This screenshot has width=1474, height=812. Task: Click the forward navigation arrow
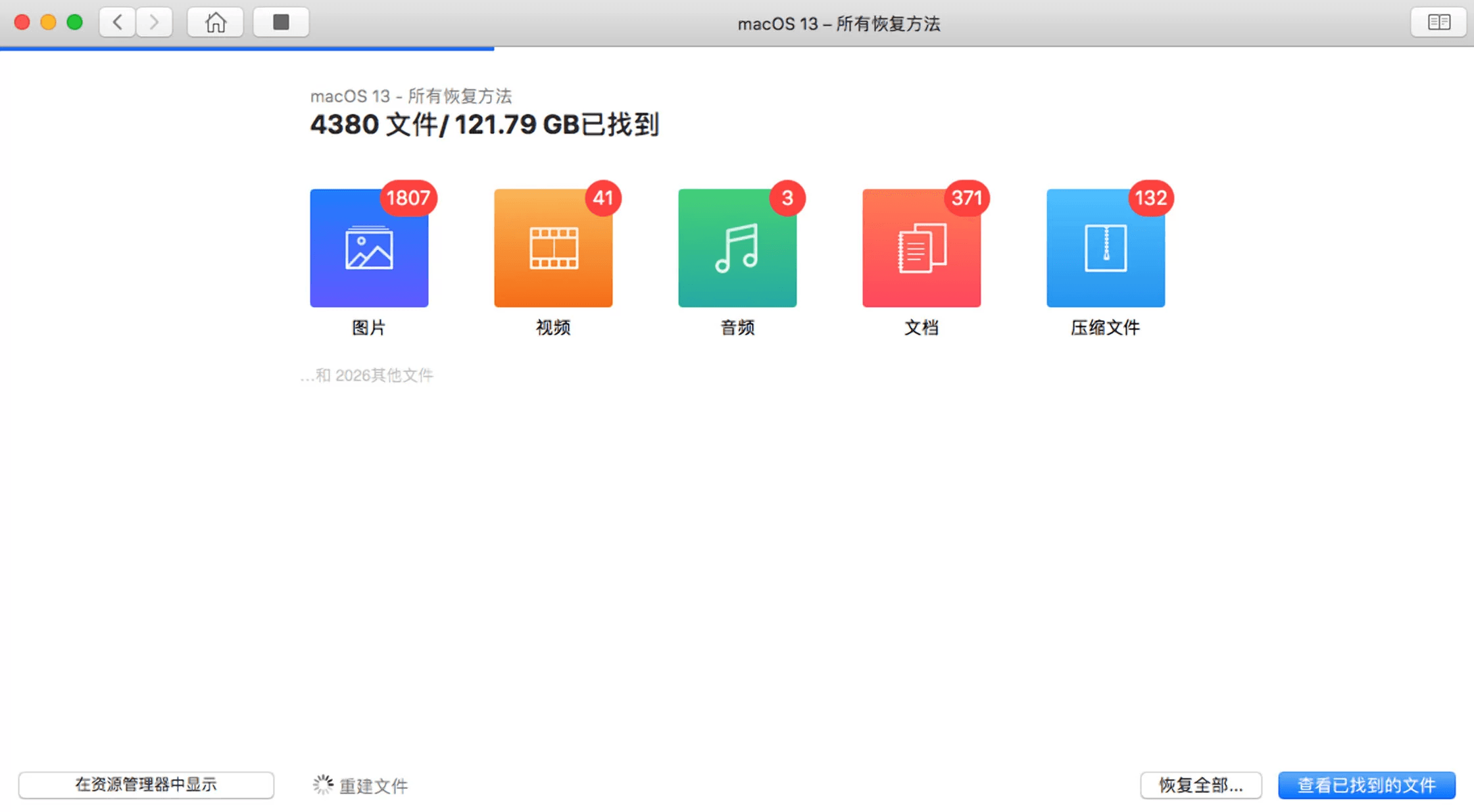(x=155, y=21)
